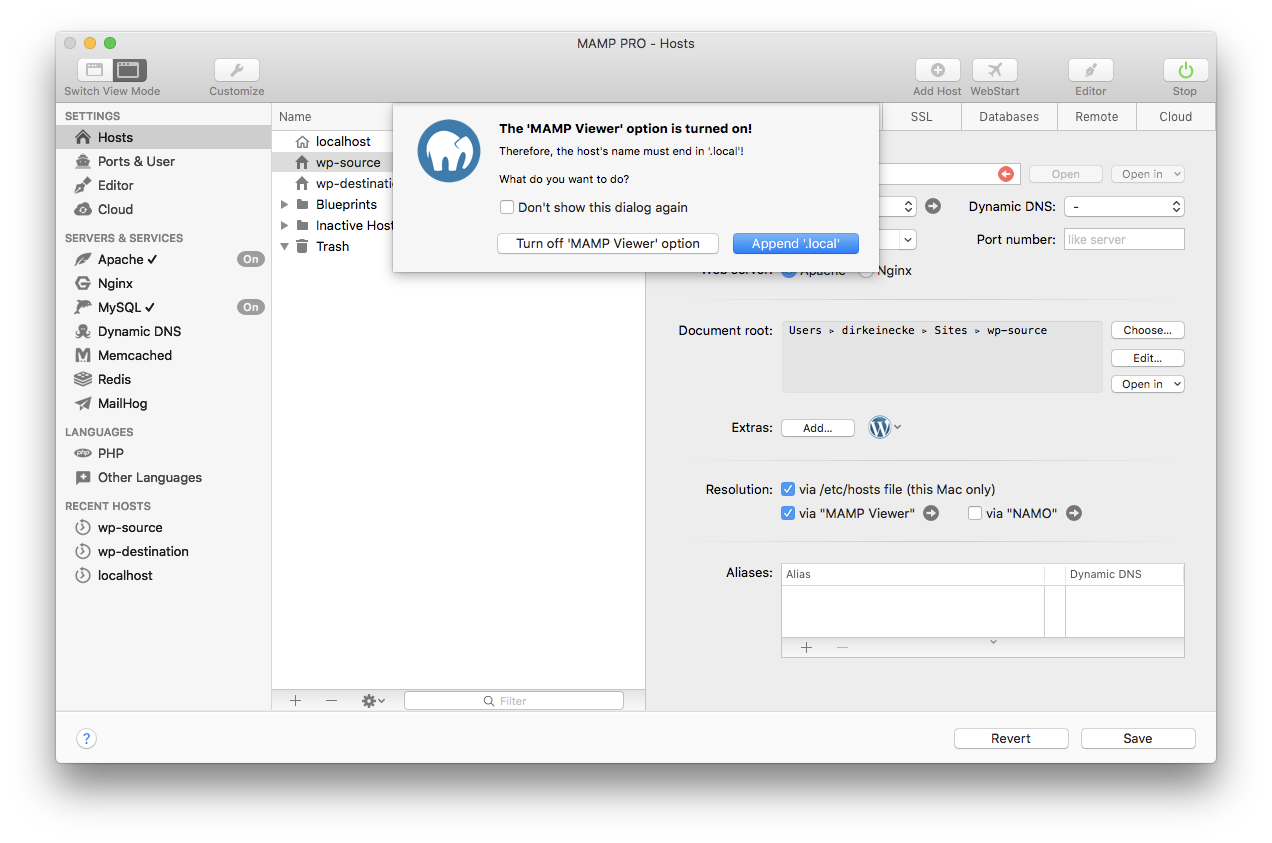
Task: Open Document root Open in dropdown
Action: coord(1148,384)
